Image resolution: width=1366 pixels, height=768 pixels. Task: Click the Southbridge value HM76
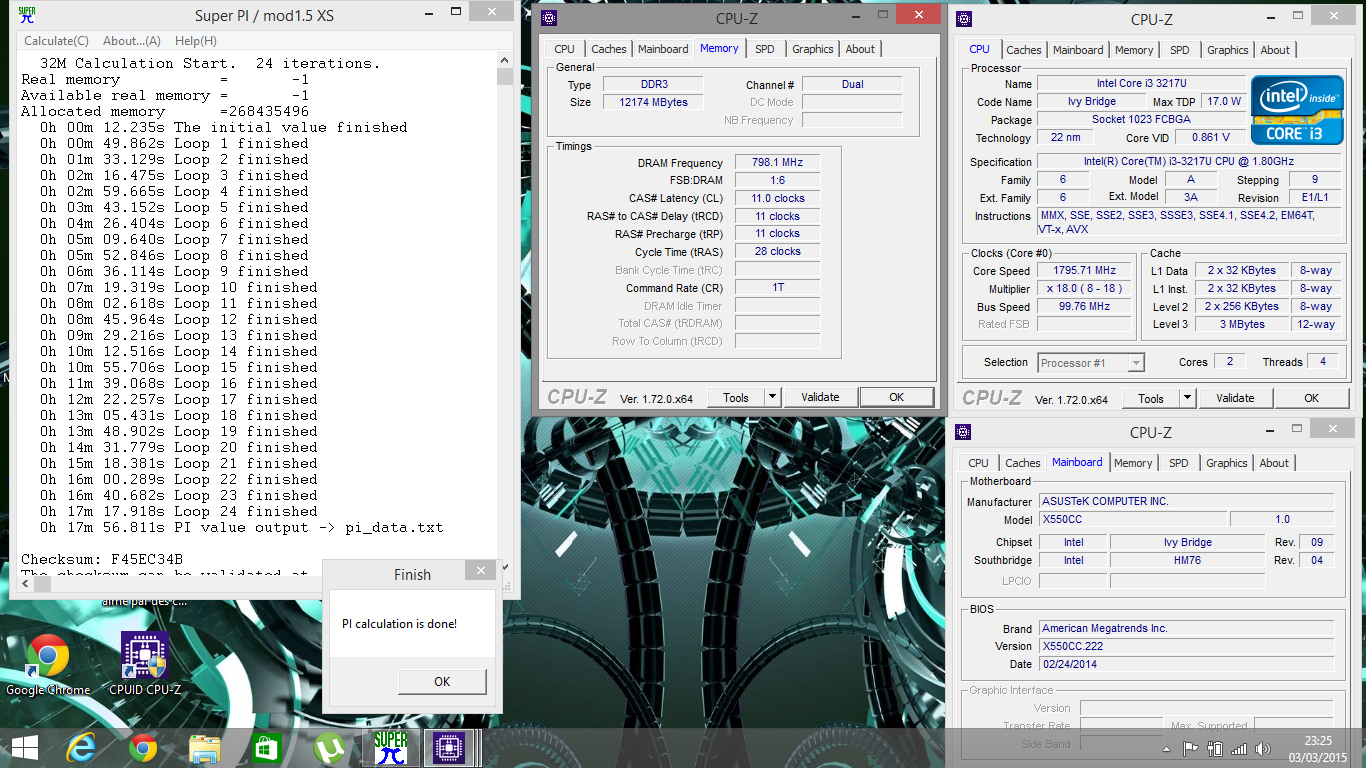[x=1188, y=560]
